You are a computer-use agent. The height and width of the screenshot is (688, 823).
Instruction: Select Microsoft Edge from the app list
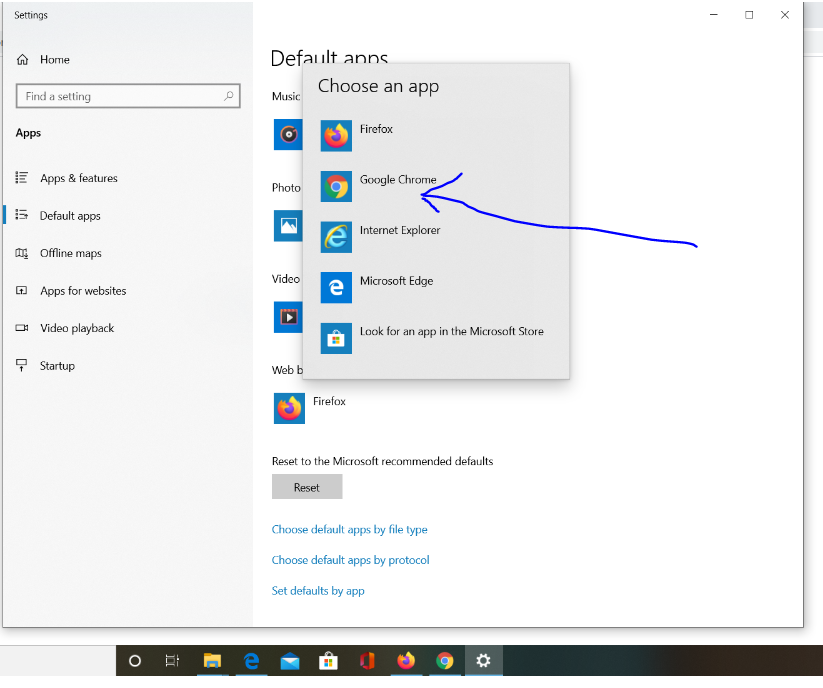[396, 281]
